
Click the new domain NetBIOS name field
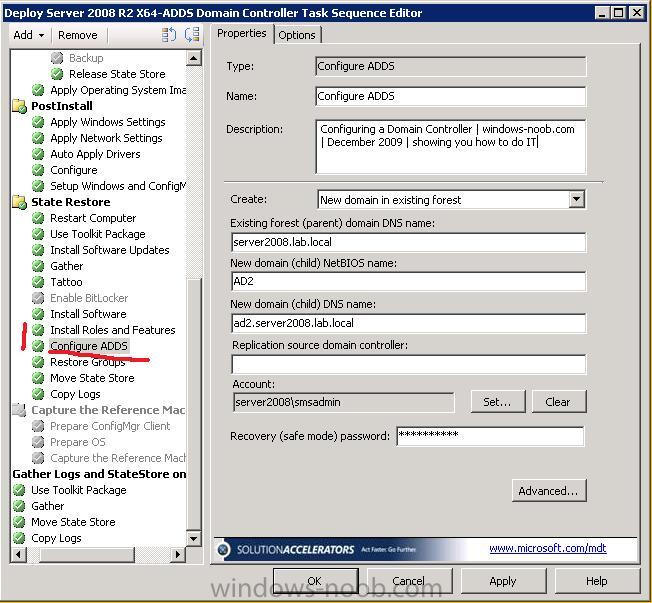[408, 281]
